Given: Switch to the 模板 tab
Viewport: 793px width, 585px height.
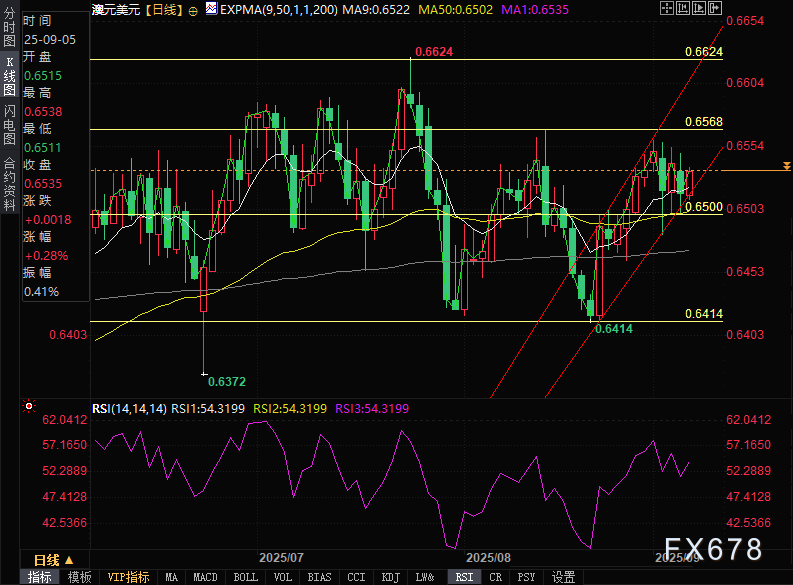Looking at the screenshot, I should [80, 577].
